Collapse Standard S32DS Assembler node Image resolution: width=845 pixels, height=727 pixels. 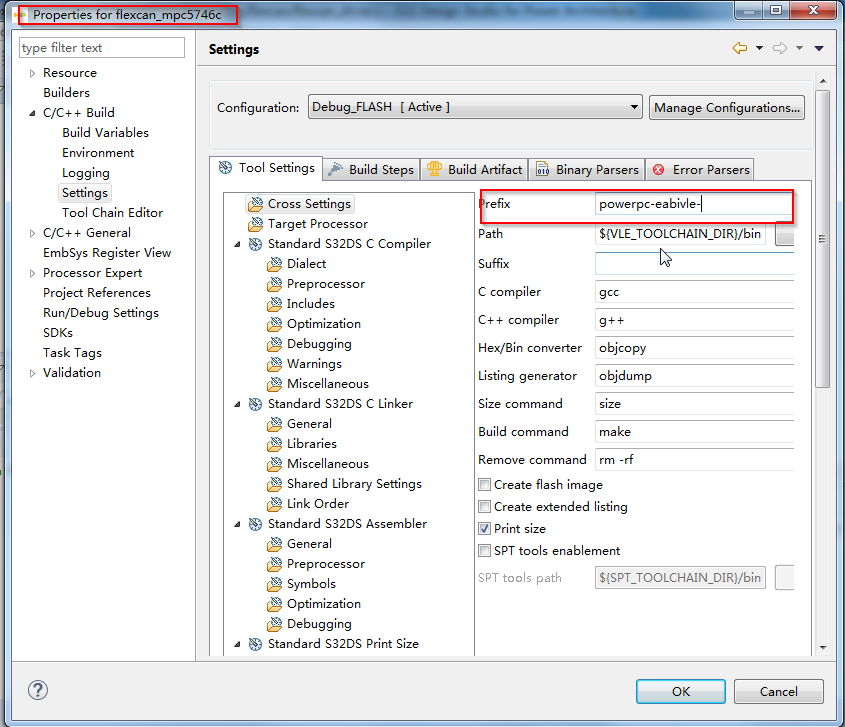coord(237,524)
